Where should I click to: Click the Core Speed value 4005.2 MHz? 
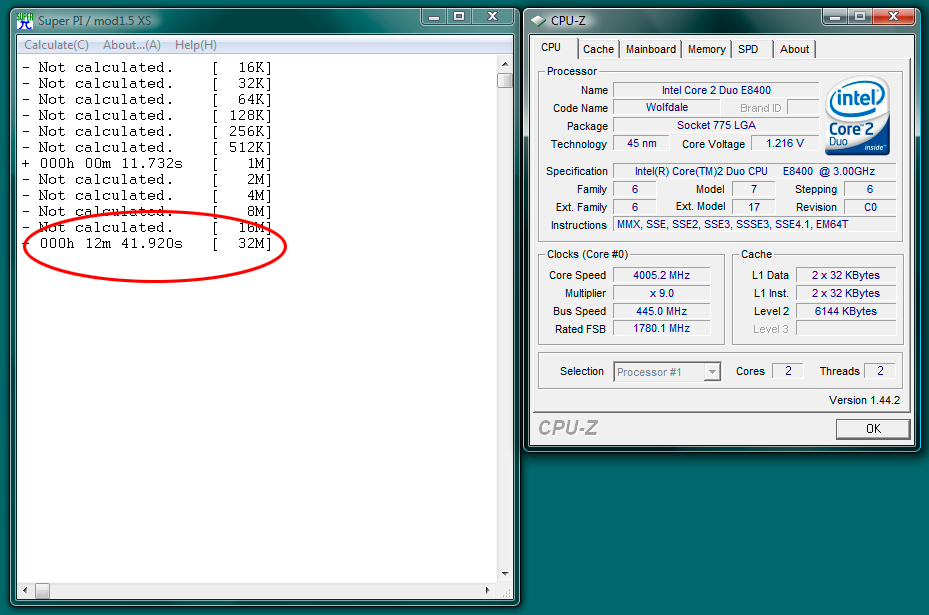coord(661,275)
